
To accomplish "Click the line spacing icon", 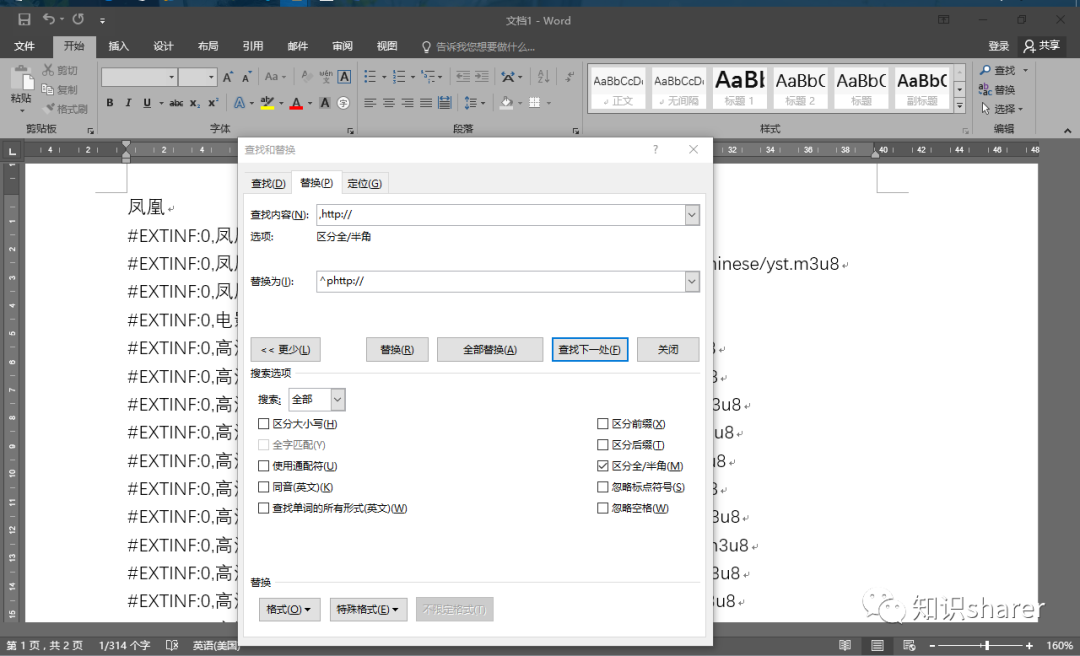I will tap(471, 103).
